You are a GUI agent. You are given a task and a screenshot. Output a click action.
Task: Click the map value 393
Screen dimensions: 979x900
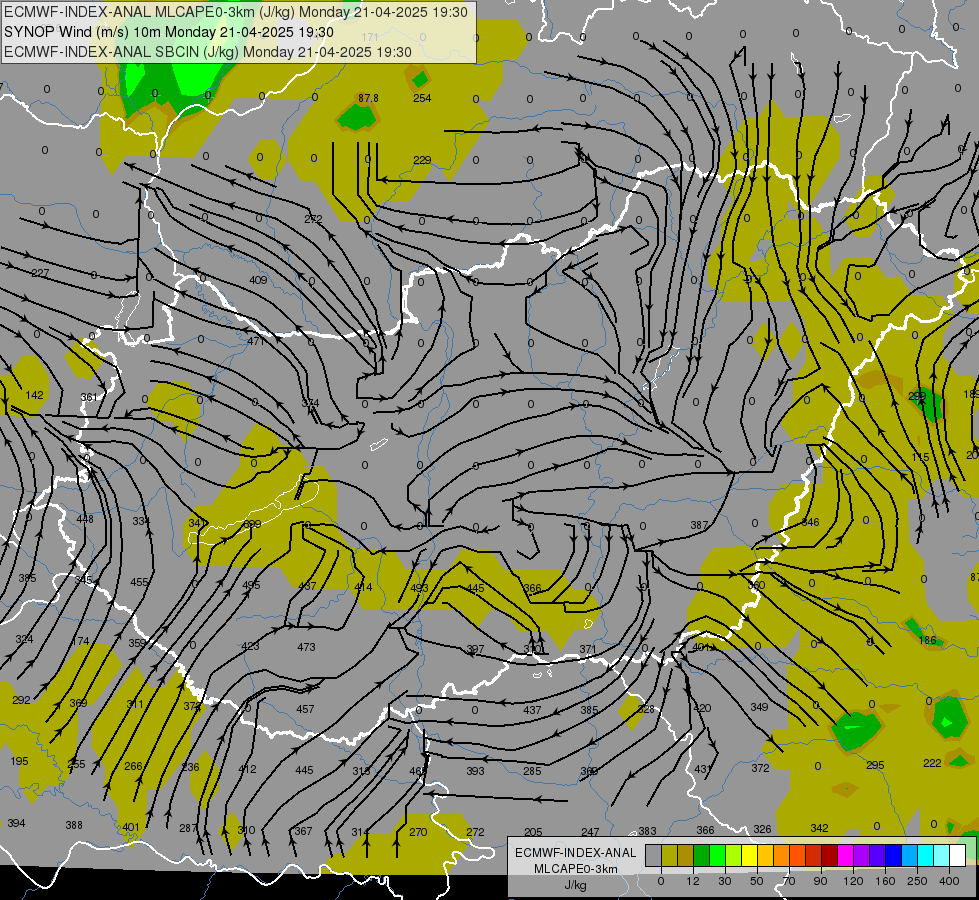(475, 771)
